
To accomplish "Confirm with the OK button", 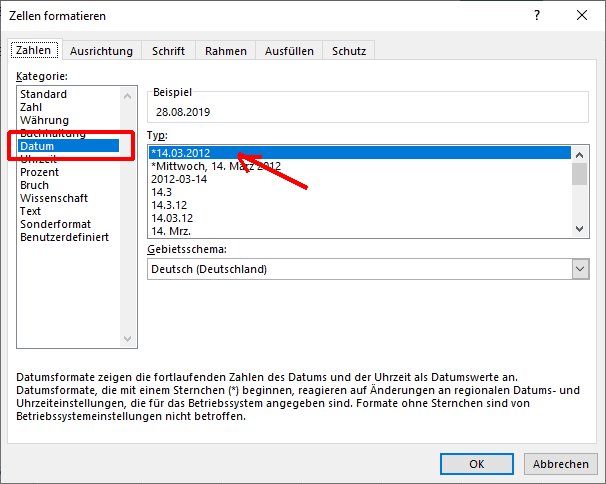I will click(477, 464).
